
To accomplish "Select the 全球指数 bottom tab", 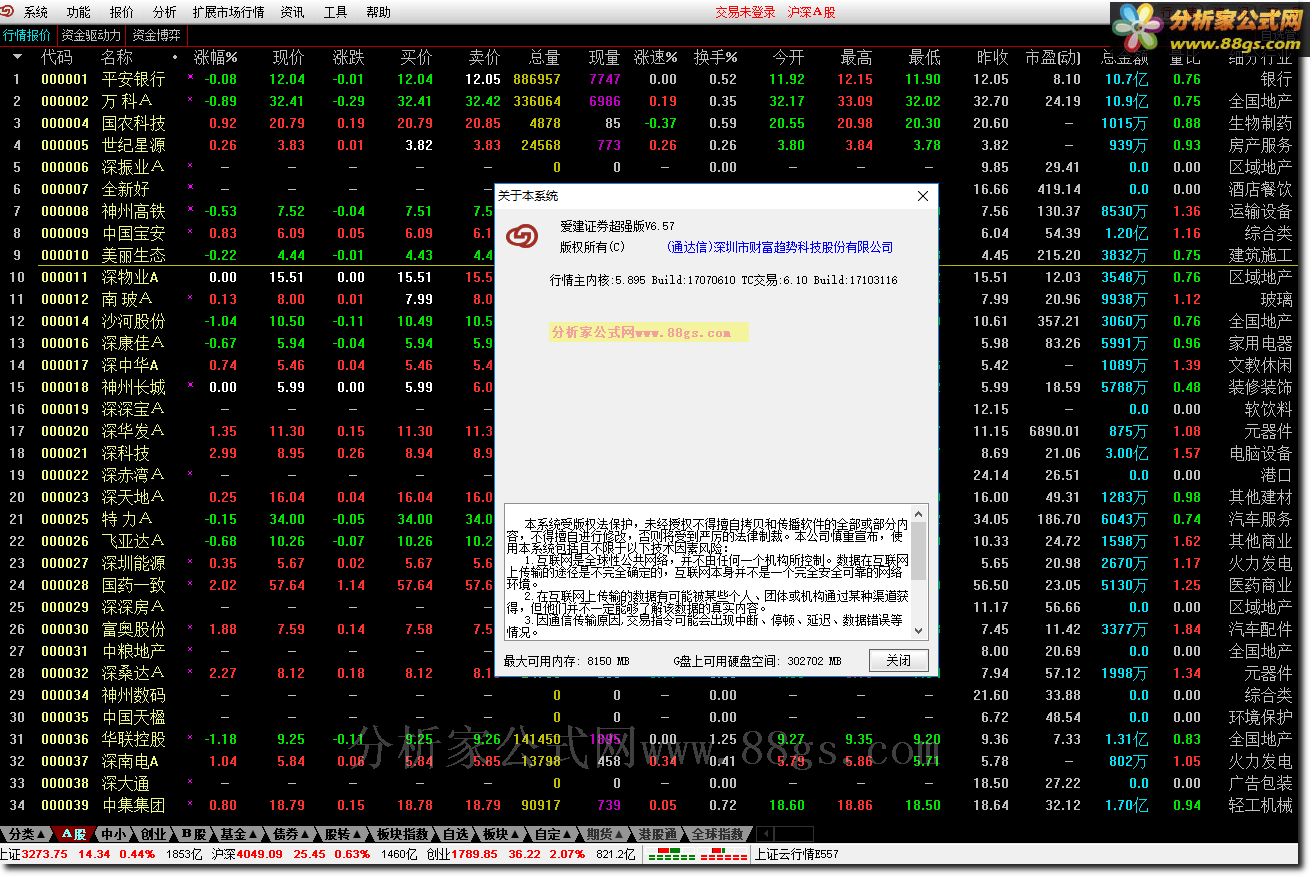I will 717,834.
